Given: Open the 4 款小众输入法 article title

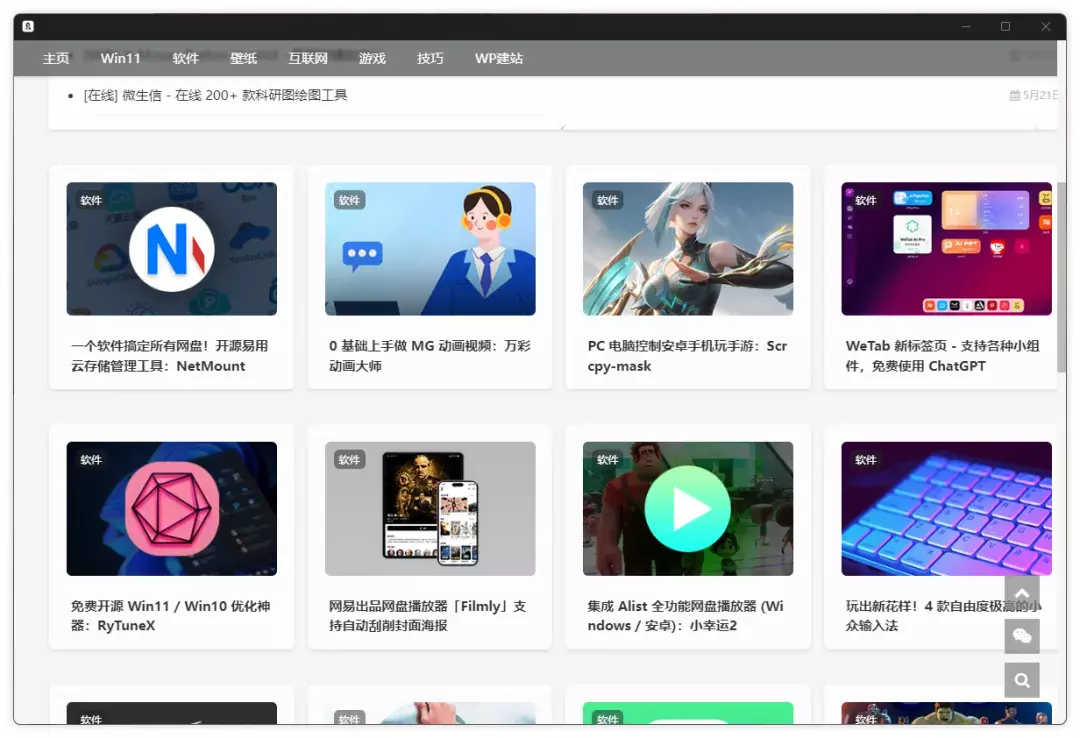Looking at the screenshot, I should tap(943, 615).
